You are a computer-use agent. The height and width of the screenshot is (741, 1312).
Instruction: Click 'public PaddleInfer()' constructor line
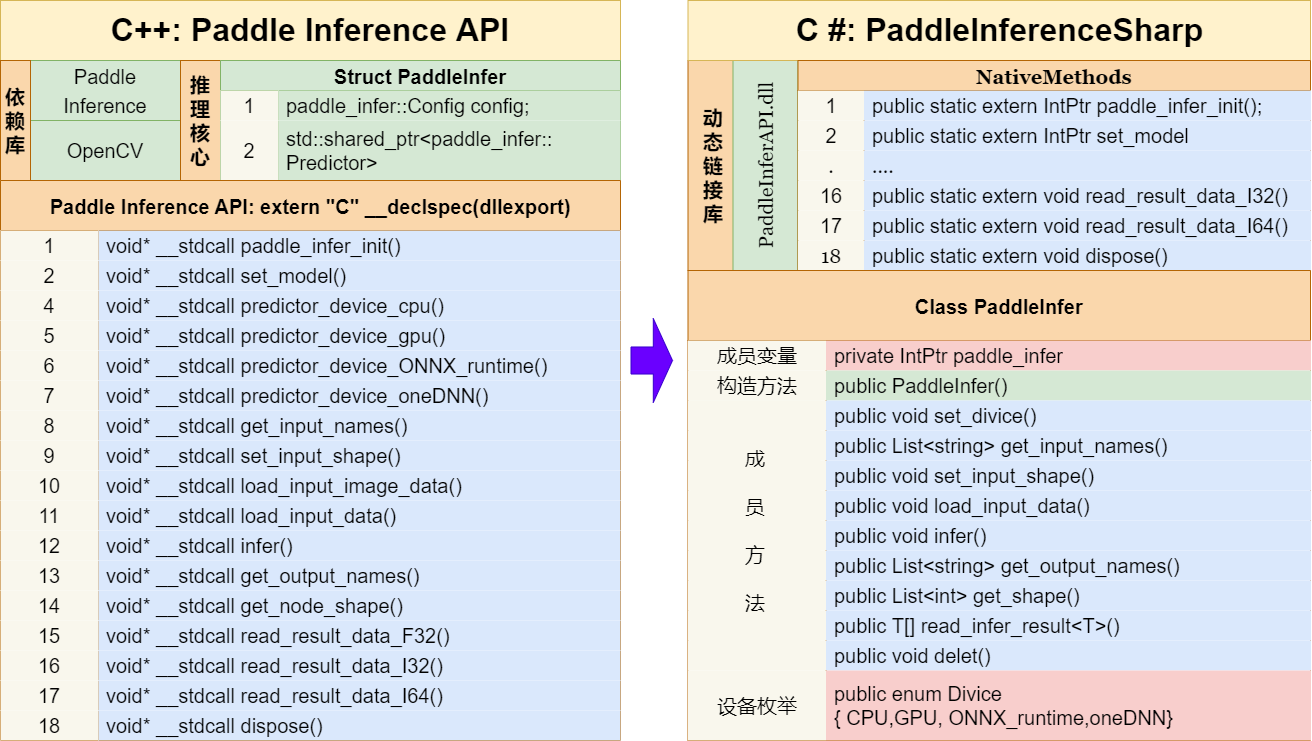pyautogui.click(x=1068, y=386)
